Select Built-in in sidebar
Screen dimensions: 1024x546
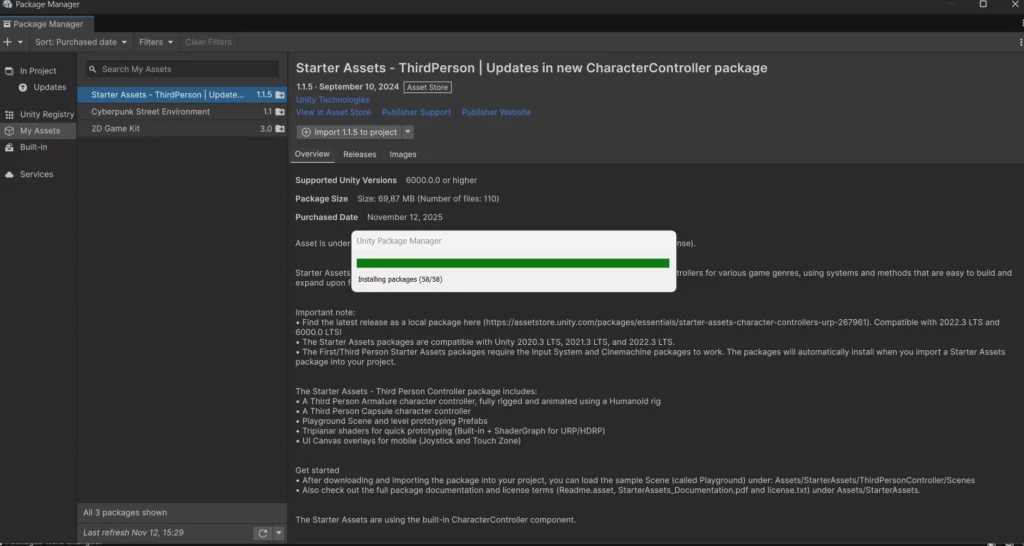tap(33, 147)
